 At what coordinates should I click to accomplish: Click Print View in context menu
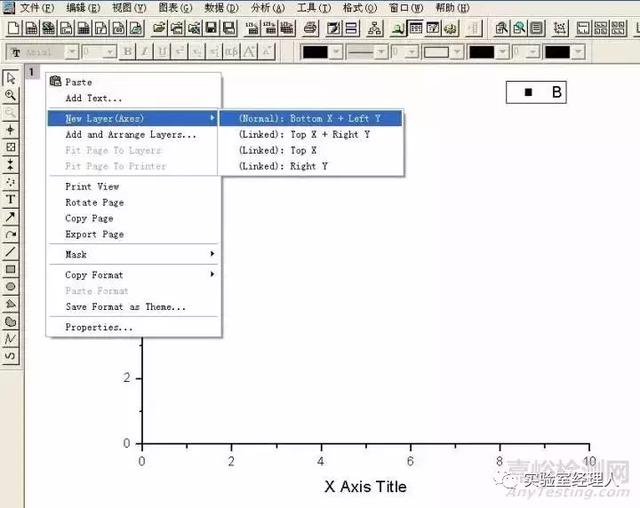pos(134,186)
